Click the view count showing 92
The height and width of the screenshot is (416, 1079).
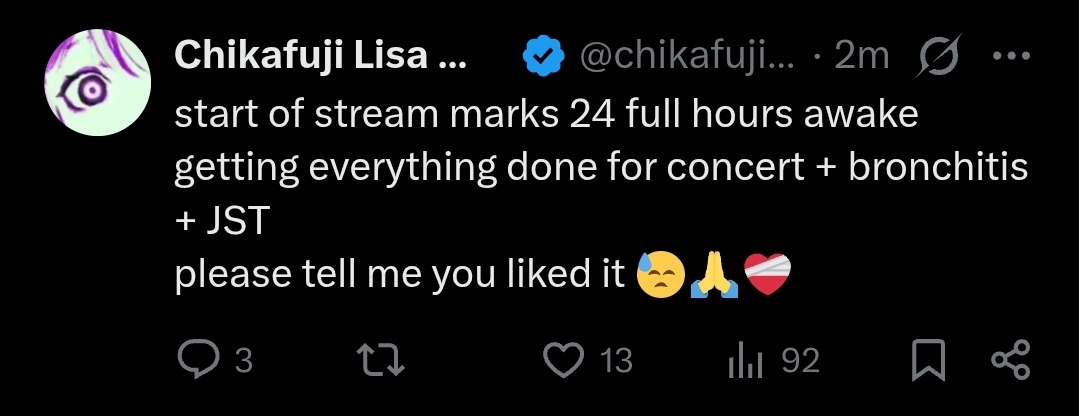point(801,360)
